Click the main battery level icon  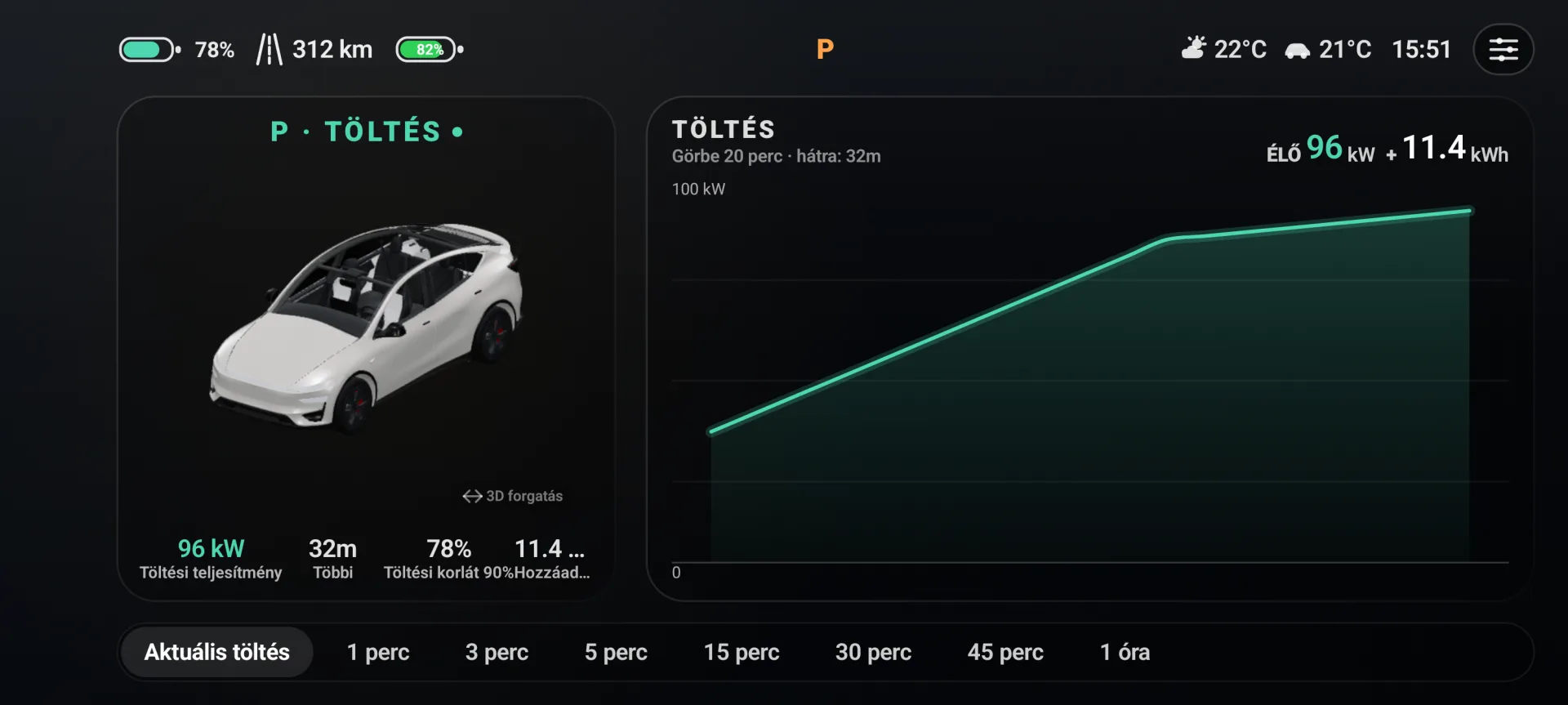(x=150, y=50)
